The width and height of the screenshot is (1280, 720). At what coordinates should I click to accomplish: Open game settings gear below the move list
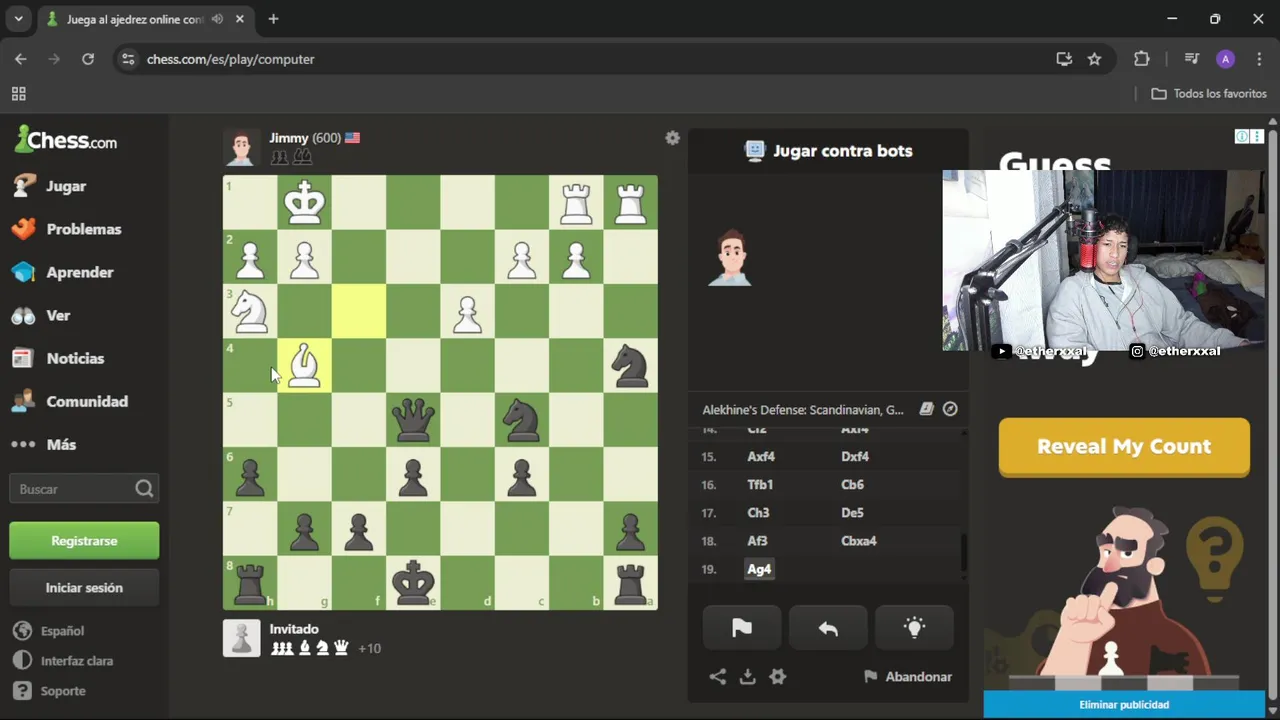(777, 677)
